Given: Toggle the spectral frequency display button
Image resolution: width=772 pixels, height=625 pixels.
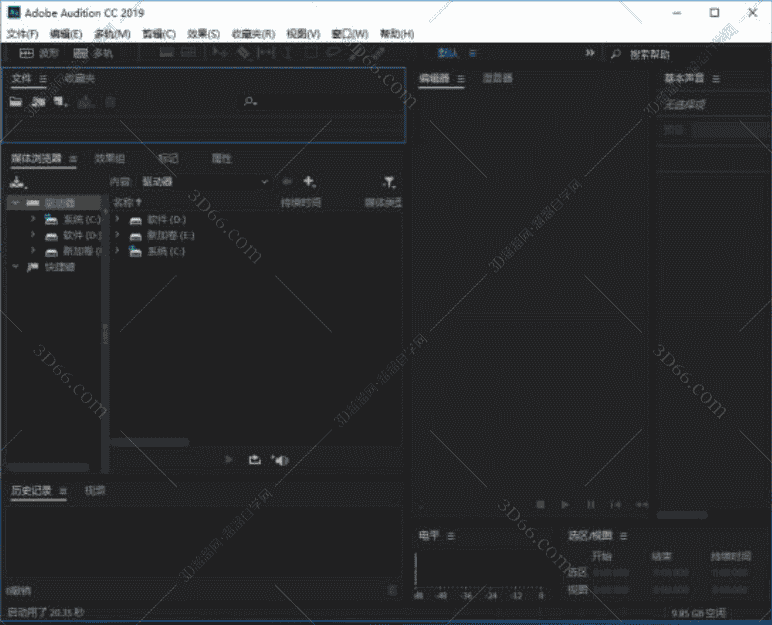Looking at the screenshot, I should (x=166, y=53).
